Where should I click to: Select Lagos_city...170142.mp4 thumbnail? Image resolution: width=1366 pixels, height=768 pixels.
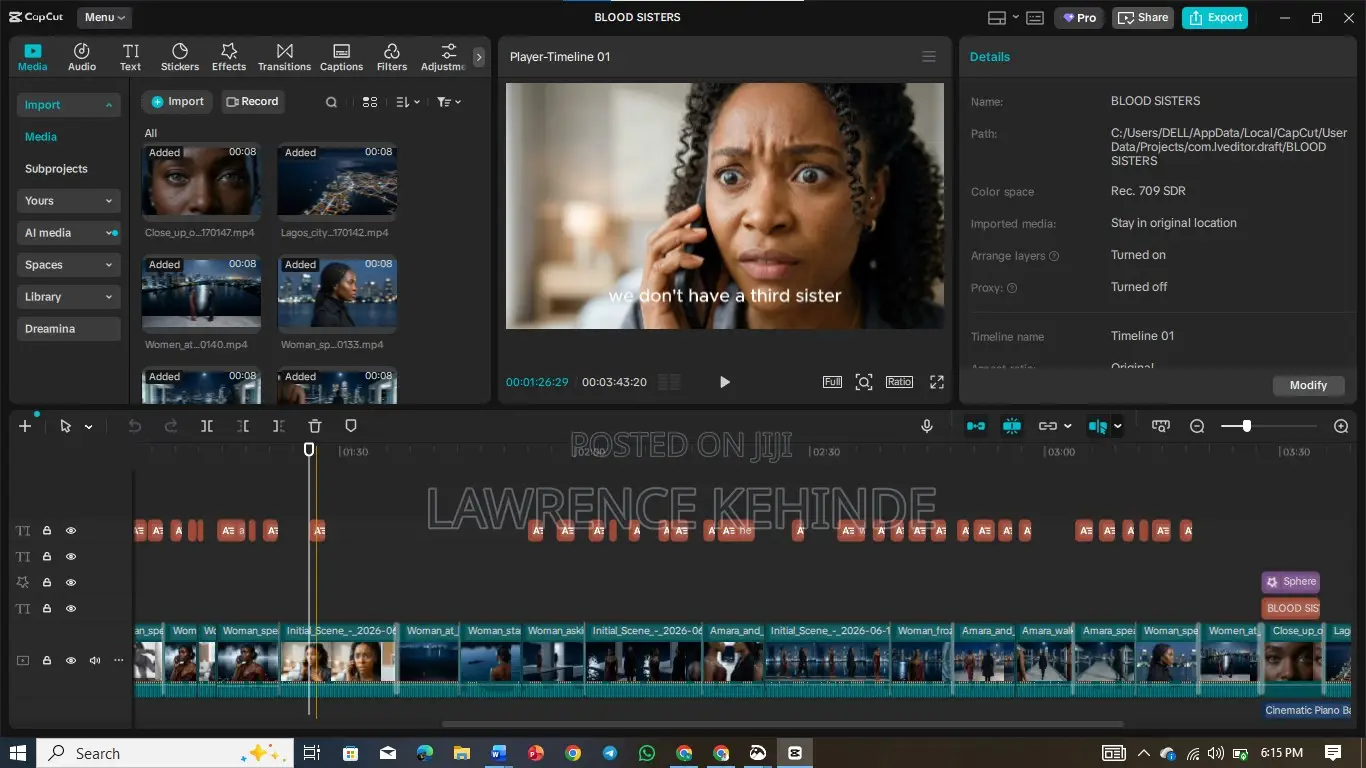click(x=337, y=181)
